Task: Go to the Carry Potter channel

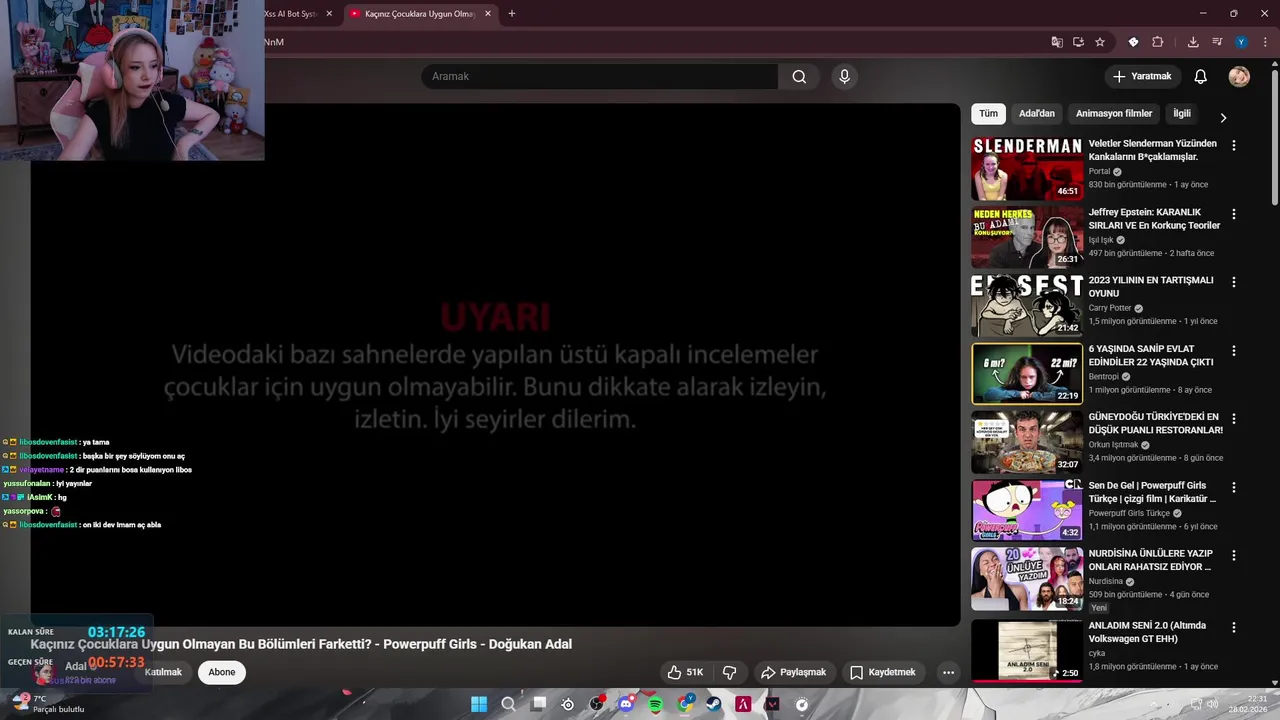Action: [x=1110, y=308]
